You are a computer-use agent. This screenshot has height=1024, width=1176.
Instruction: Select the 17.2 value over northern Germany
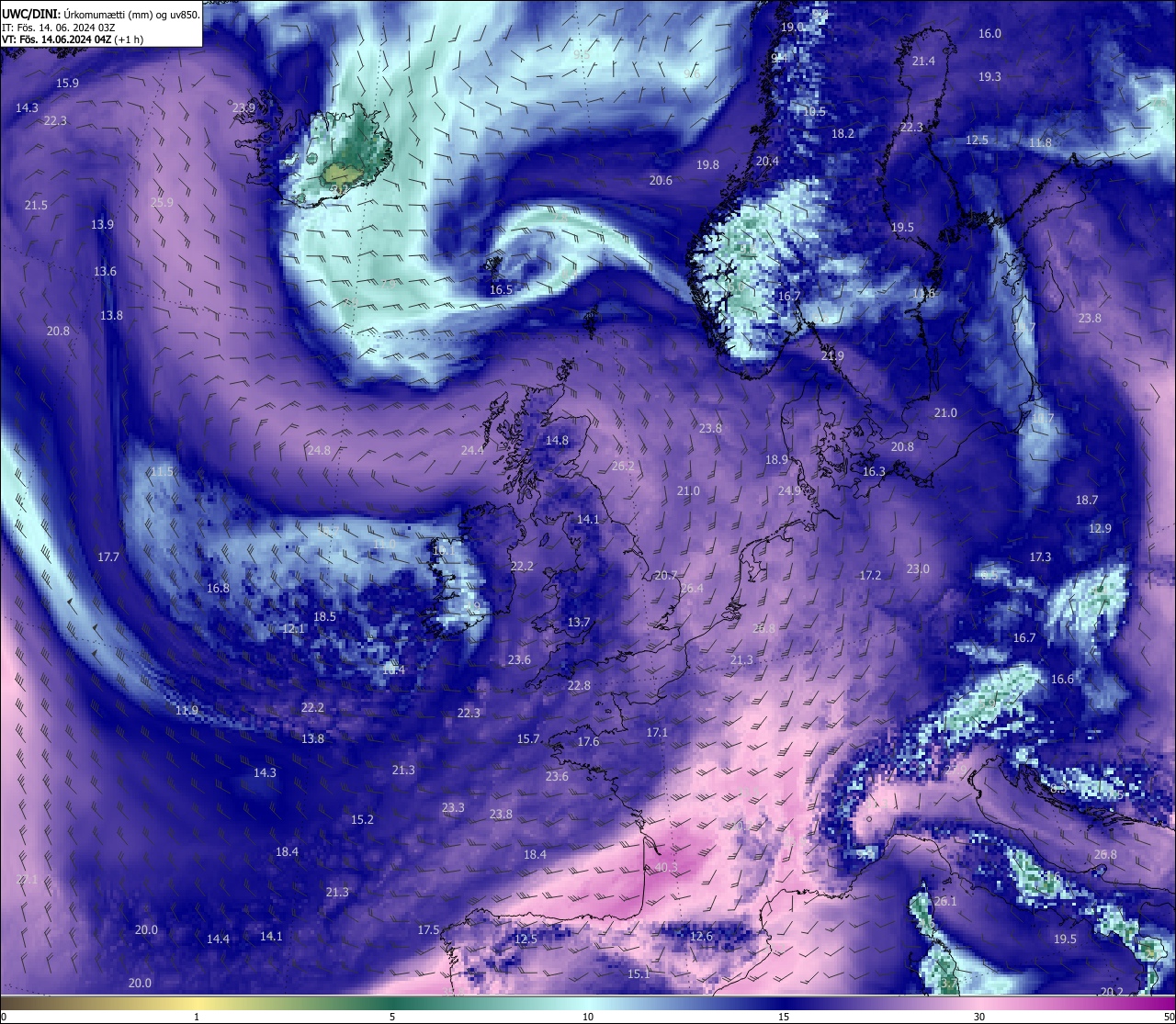click(869, 575)
